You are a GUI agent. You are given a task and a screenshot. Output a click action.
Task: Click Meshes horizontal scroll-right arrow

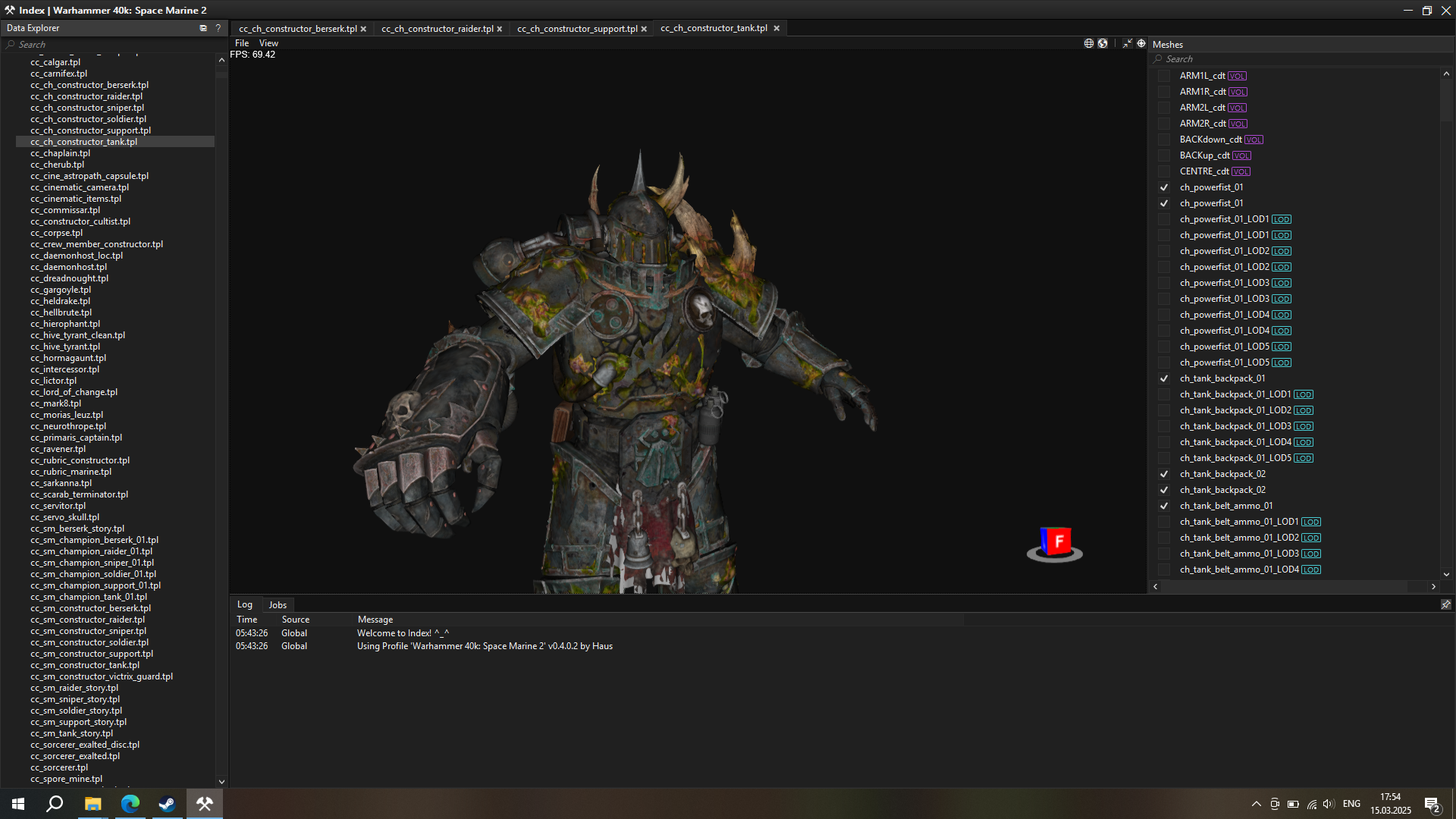1433,586
